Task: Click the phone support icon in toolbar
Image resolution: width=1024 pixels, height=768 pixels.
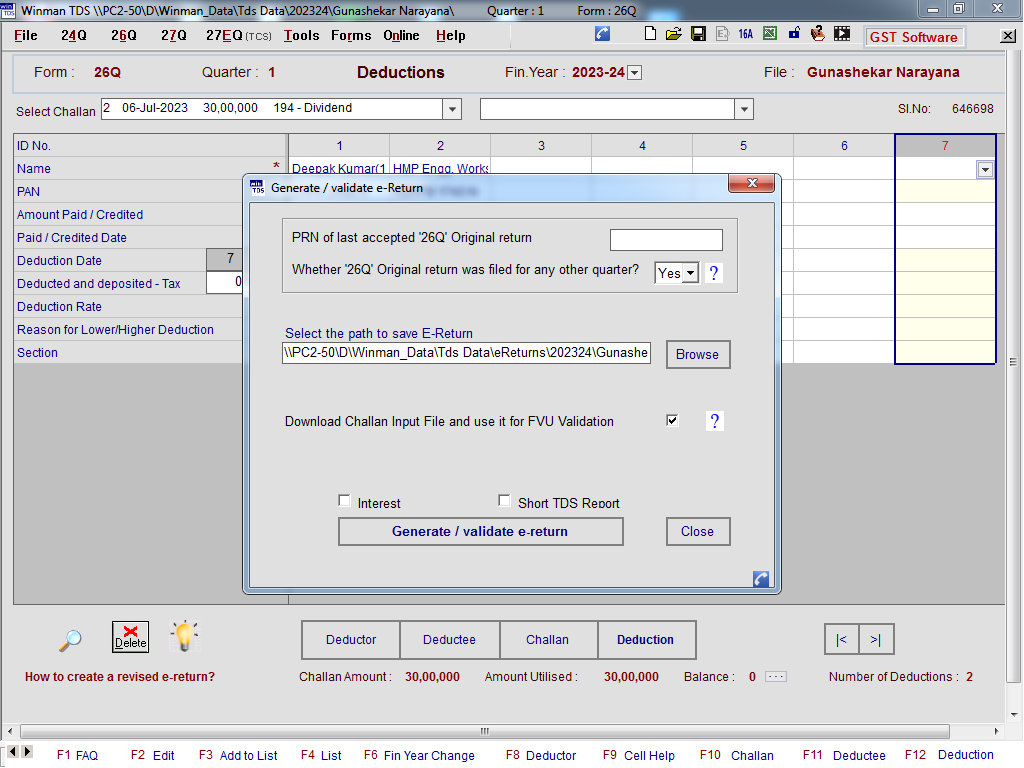Action: pyautogui.click(x=602, y=34)
